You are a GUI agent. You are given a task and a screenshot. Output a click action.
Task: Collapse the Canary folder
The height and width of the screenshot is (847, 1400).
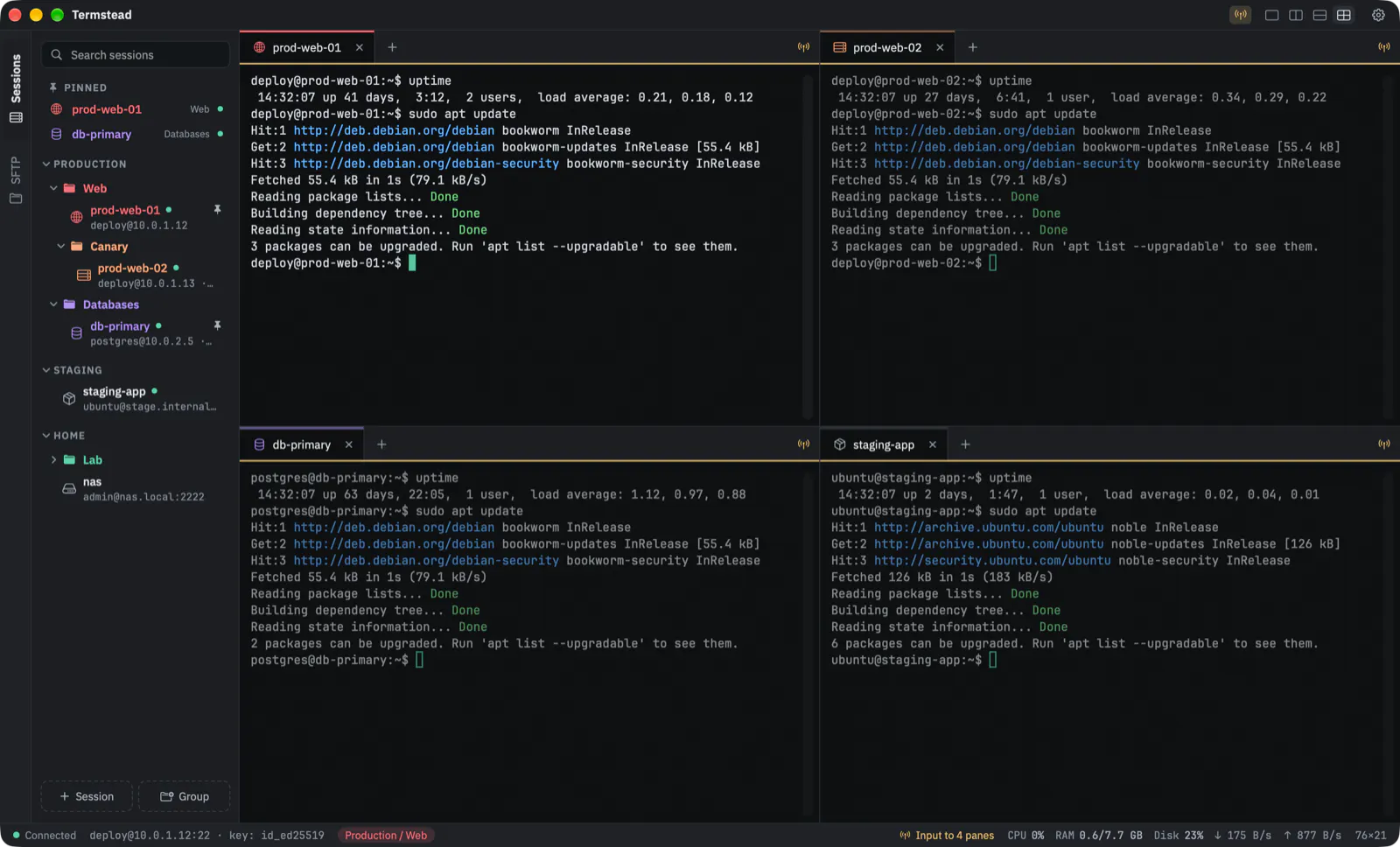point(60,247)
